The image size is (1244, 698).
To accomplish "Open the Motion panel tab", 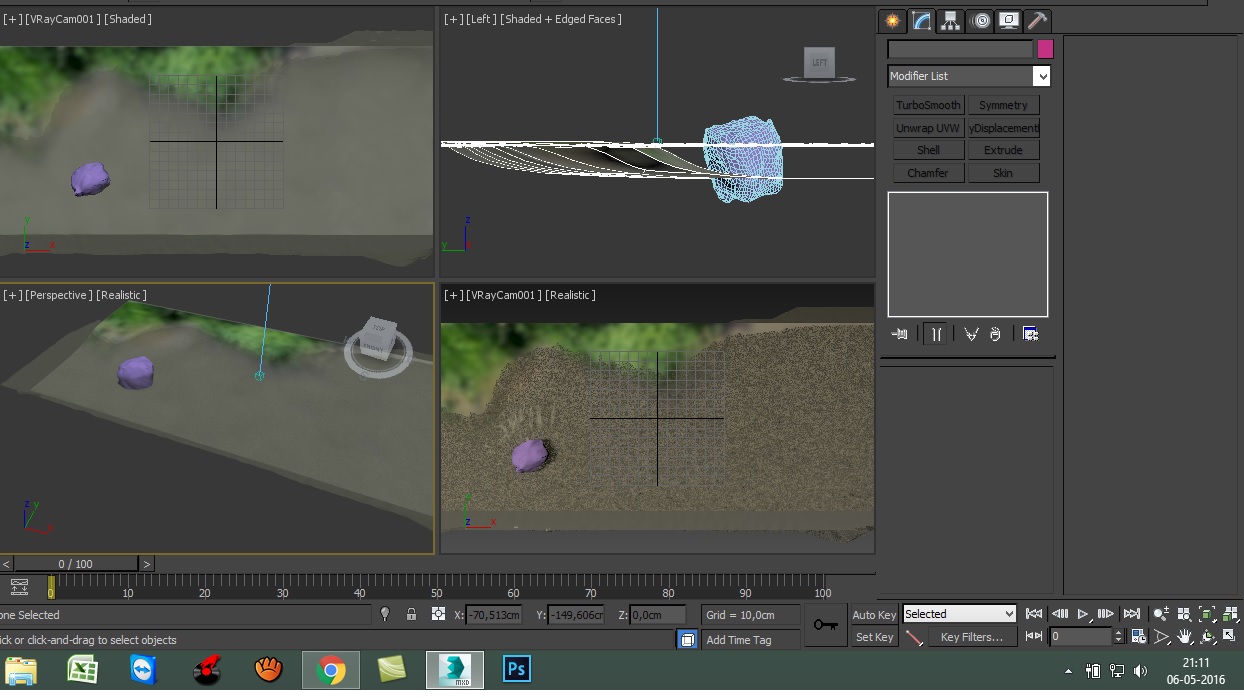I will click(980, 20).
